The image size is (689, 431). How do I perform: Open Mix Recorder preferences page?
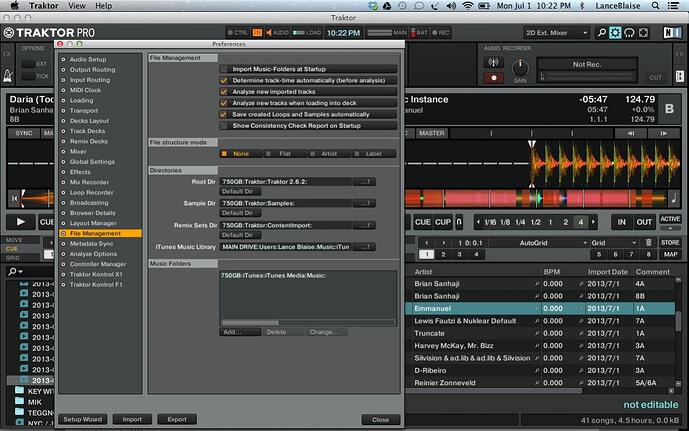tap(89, 182)
